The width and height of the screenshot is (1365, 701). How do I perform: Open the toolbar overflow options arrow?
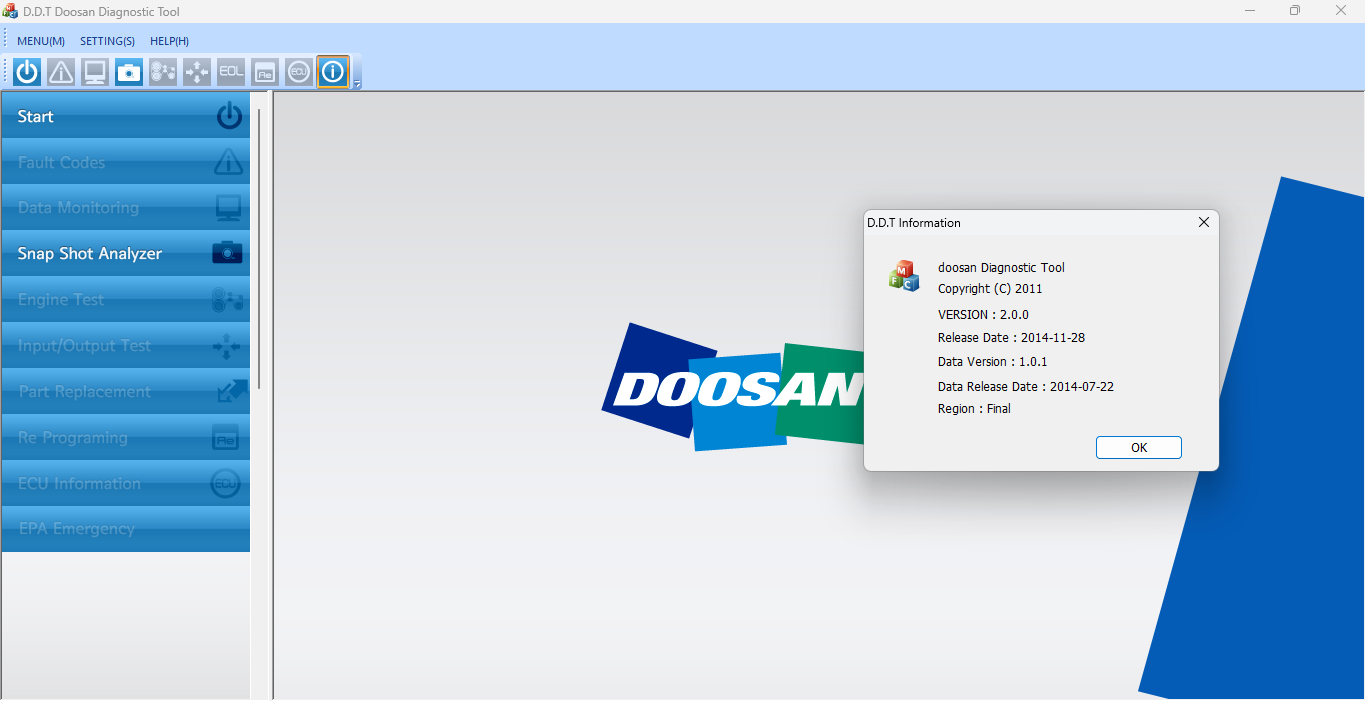tap(357, 84)
